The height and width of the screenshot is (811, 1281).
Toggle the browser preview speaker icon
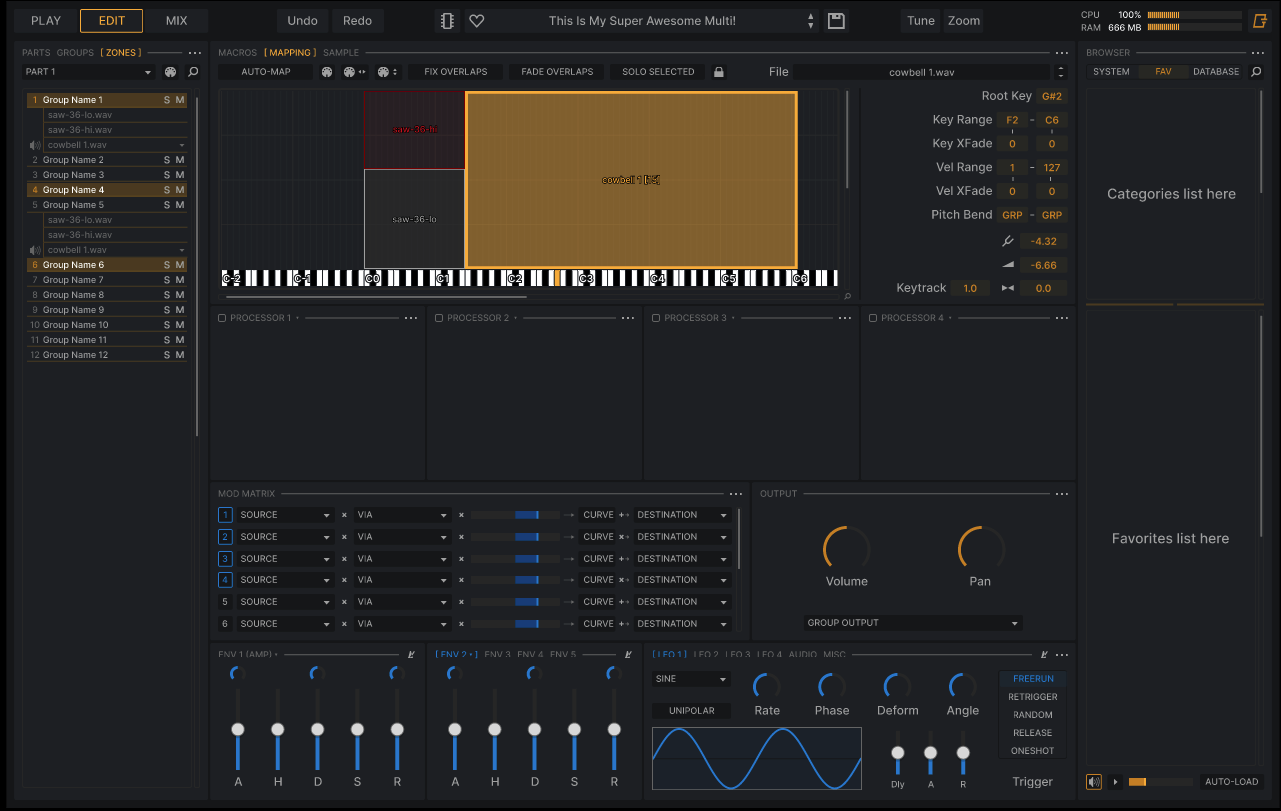(x=1094, y=782)
